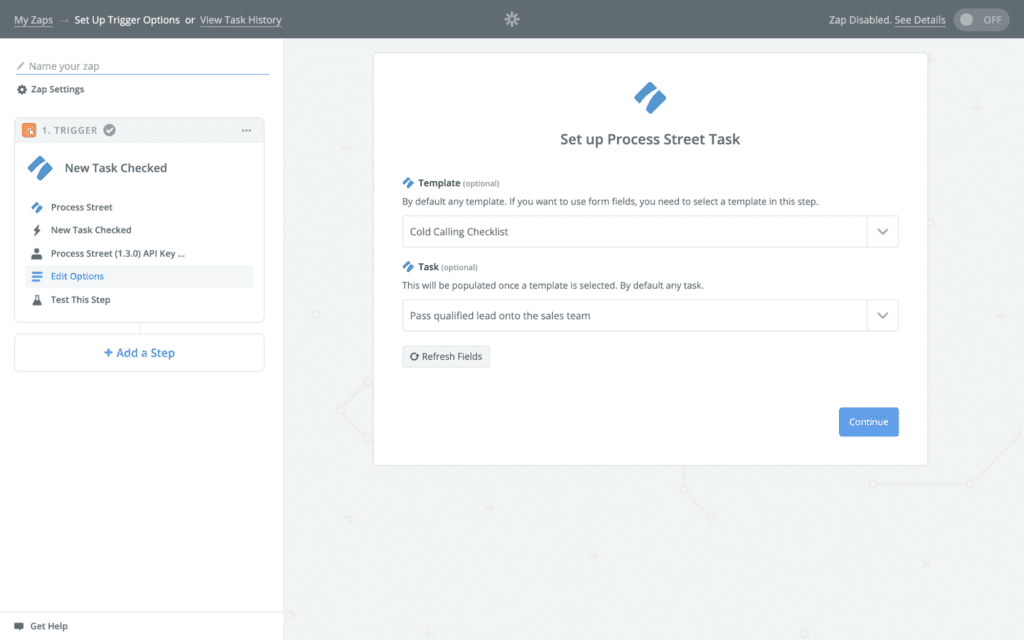Screen dimensions: 1024x640
Task: Click the Refresh Fields button
Action: point(445,357)
